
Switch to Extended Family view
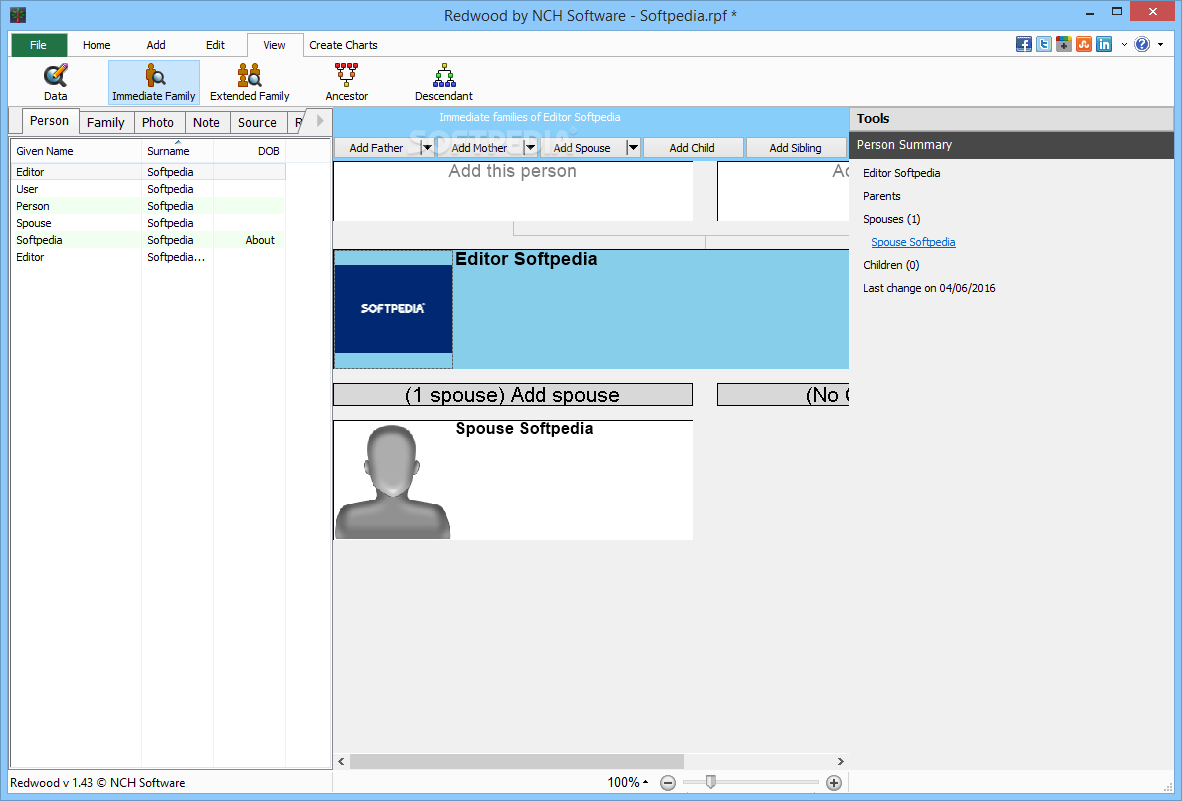[x=250, y=82]
